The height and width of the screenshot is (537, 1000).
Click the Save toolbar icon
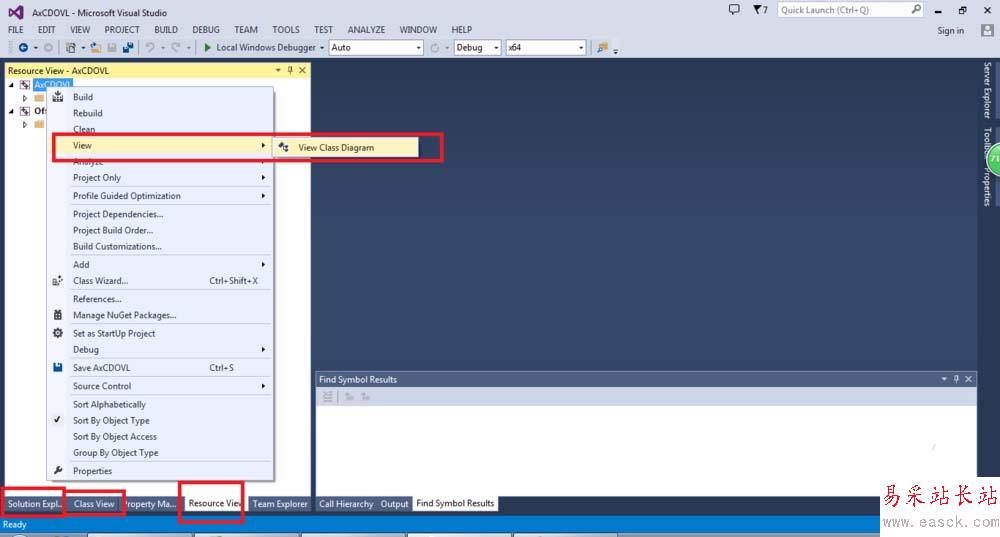coord(112,48)
